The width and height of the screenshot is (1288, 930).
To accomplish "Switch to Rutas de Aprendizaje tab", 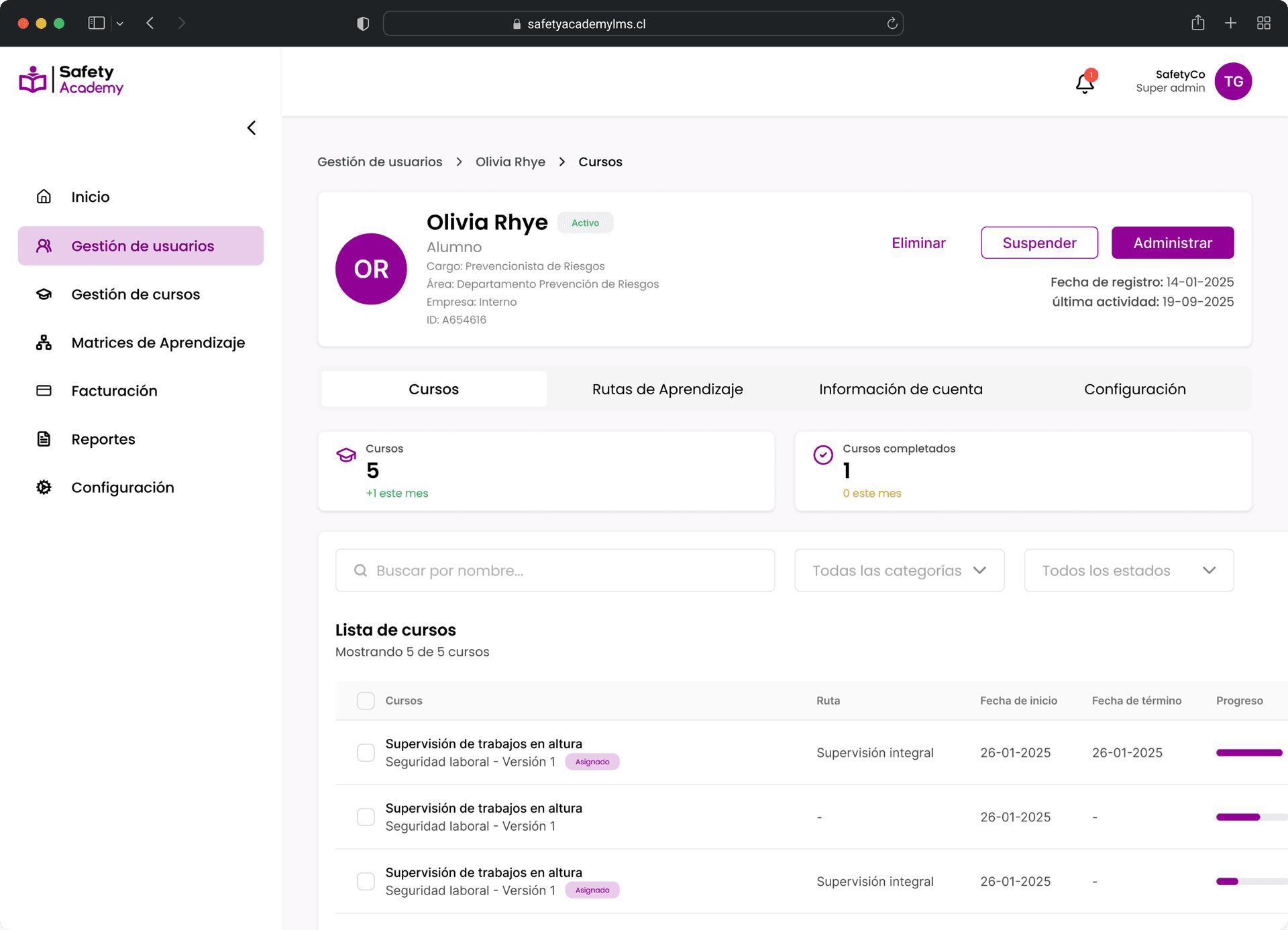I will pyautogui.click(x=667, y=390).
